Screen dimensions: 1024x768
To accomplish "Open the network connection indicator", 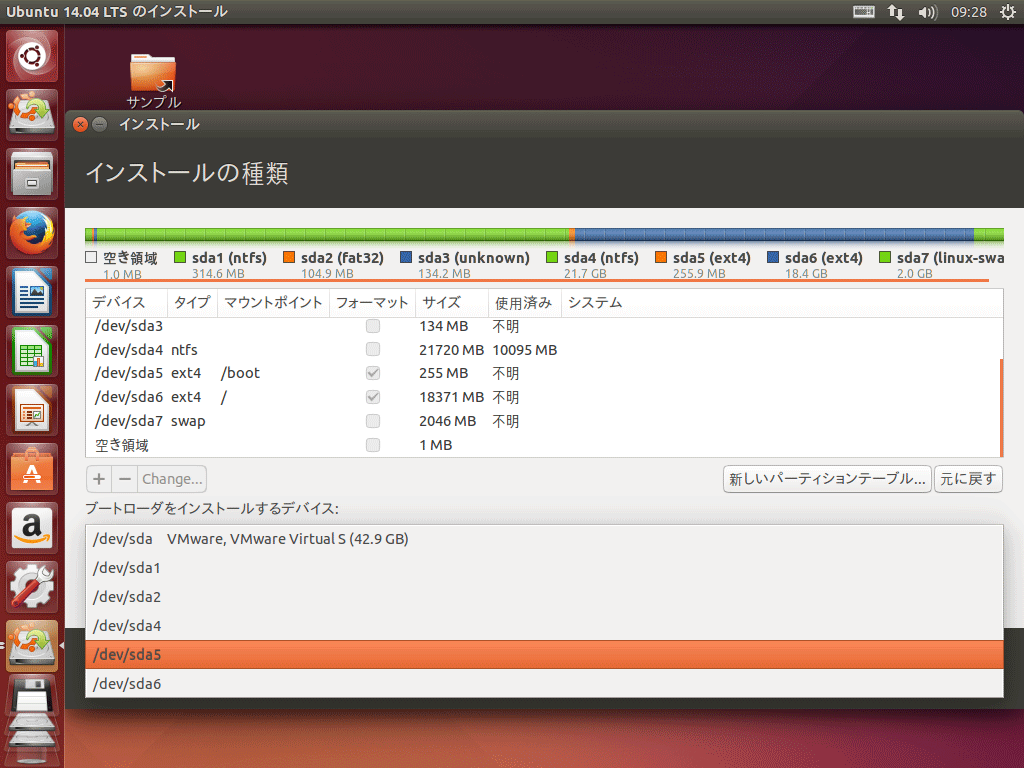I will coord(895,12).
